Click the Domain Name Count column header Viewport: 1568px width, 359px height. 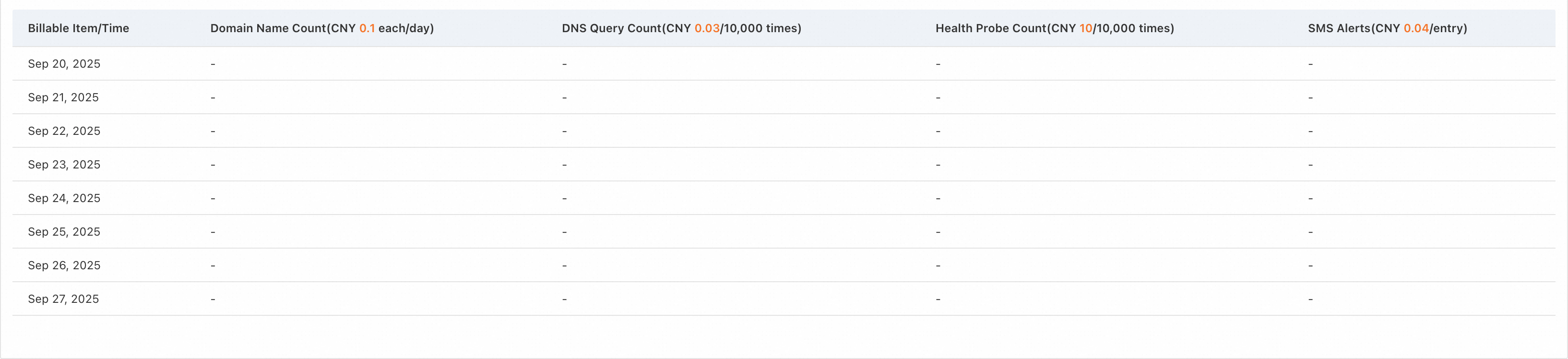pos(321,28)
